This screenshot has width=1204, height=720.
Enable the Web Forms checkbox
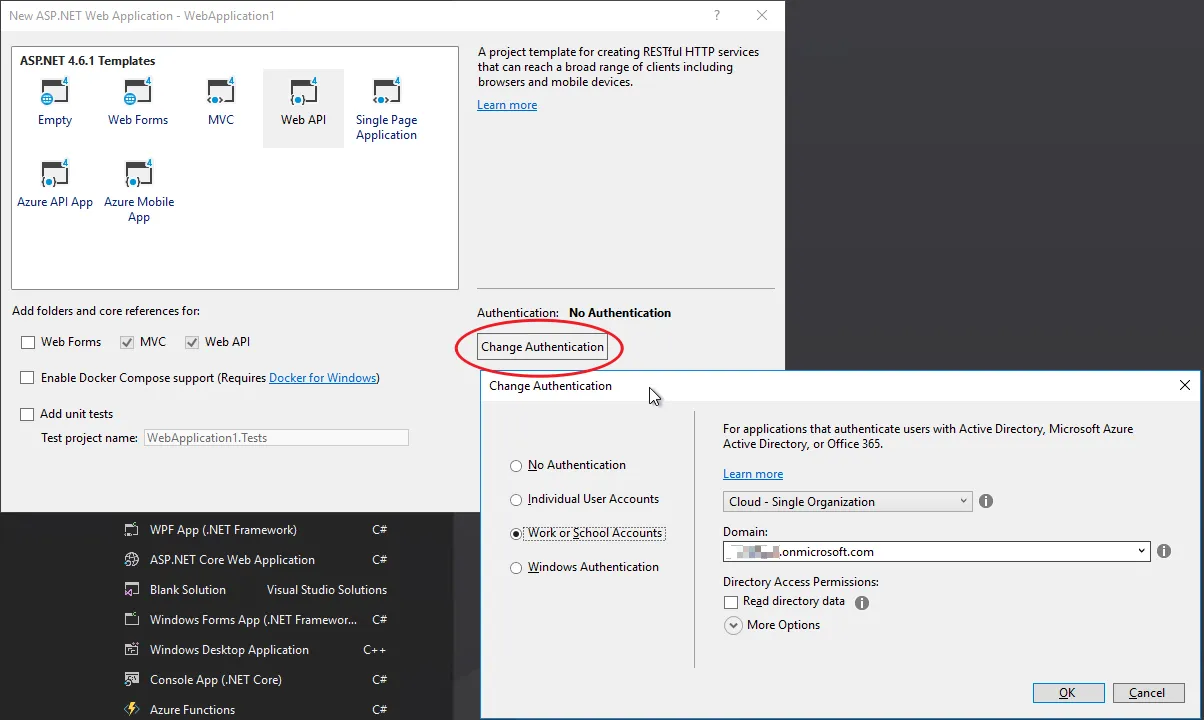pos(28,342)
